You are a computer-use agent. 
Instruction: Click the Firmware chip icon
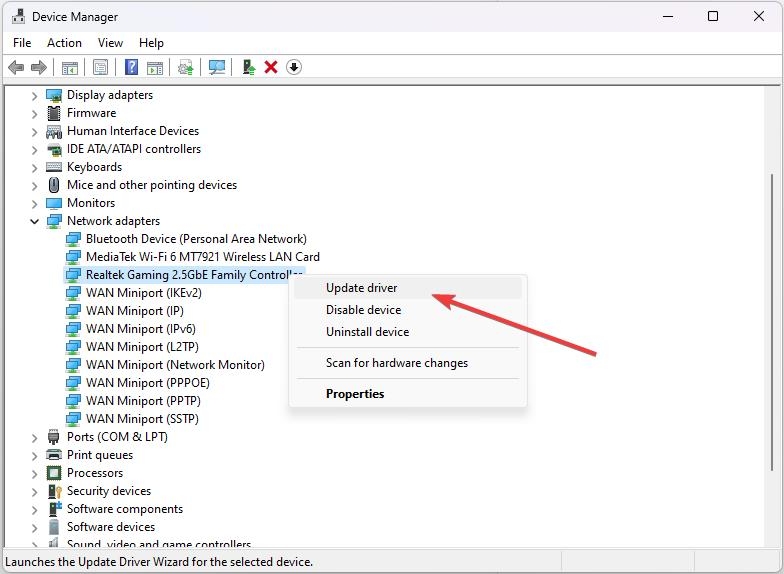[54, 113]
